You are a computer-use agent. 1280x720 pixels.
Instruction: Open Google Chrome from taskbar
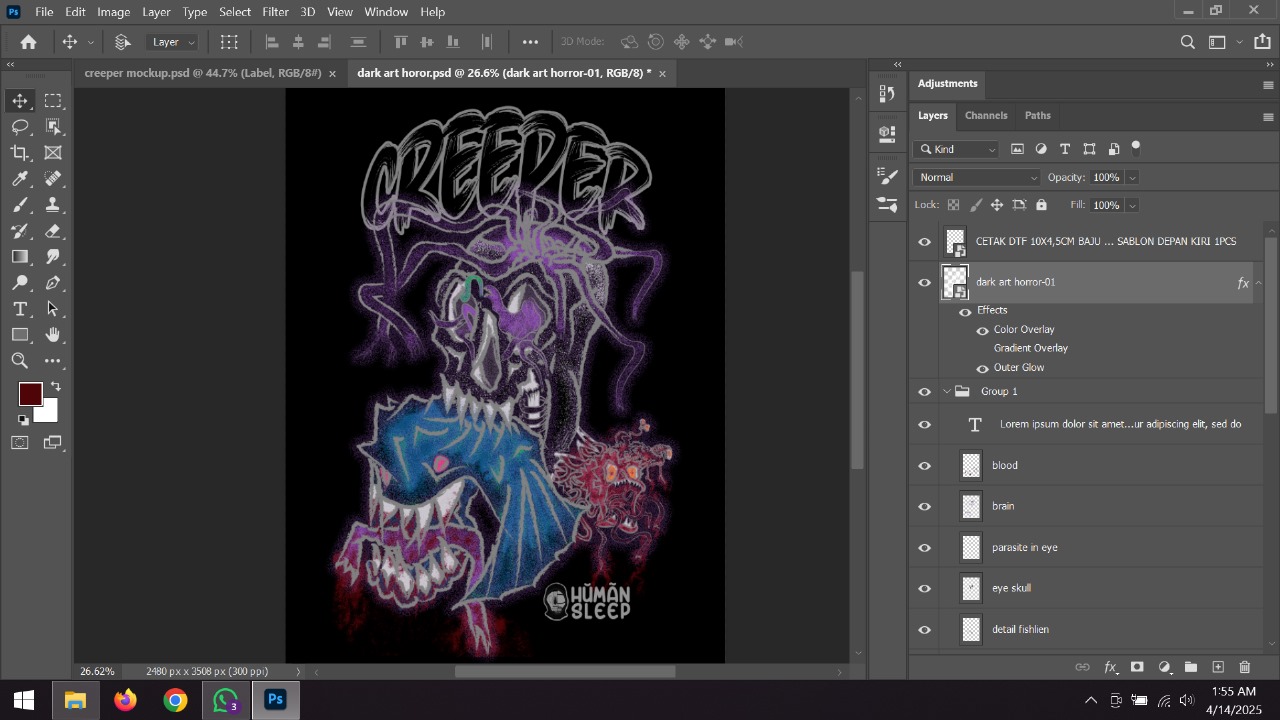point(175,700)
